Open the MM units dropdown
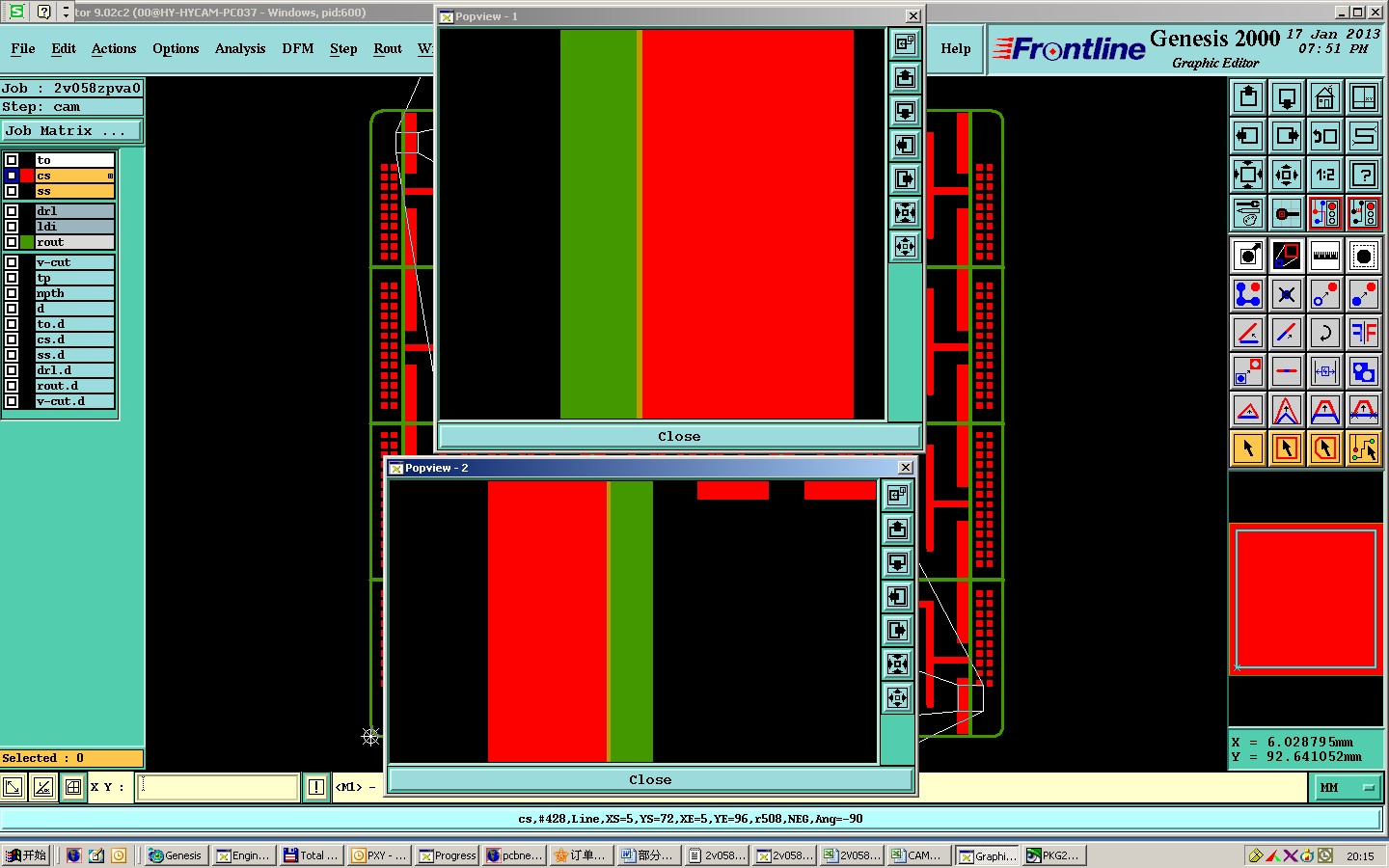Viewport: 1389px width, 868px height. coord(1347,788)
